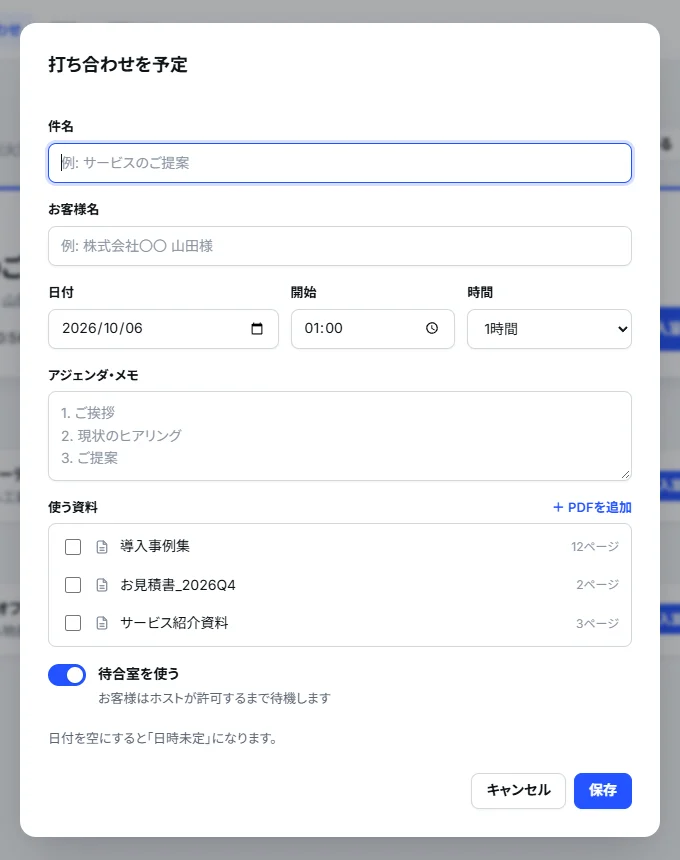Focus the 件名 input field
Screen dimensions: 680x860
340,163
